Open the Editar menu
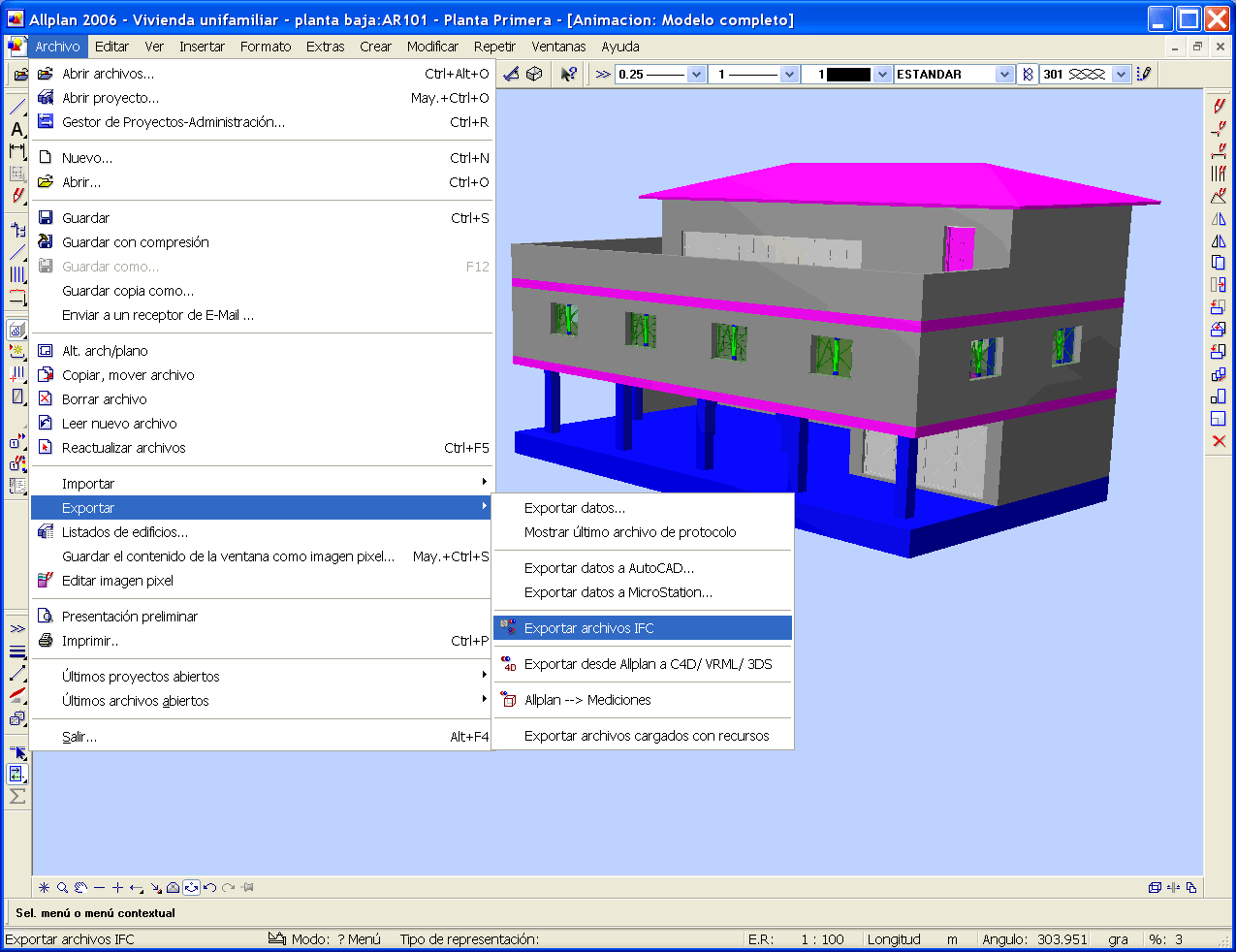 pos(111,47)
